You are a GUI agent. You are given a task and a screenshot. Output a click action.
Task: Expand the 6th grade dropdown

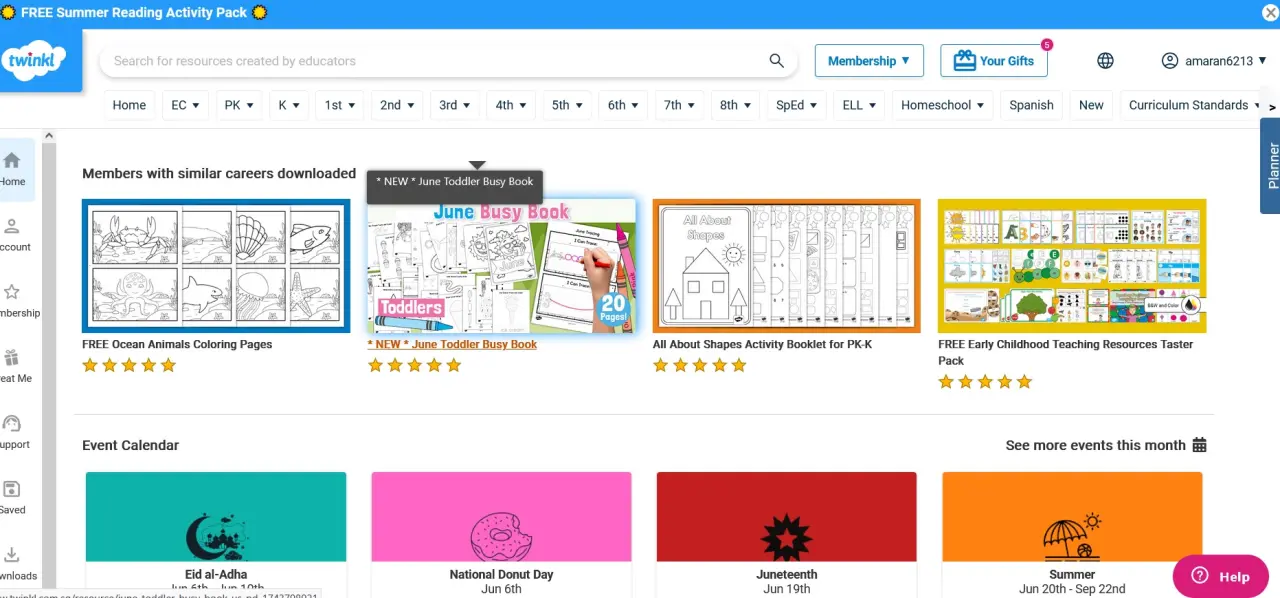[623, 105]
